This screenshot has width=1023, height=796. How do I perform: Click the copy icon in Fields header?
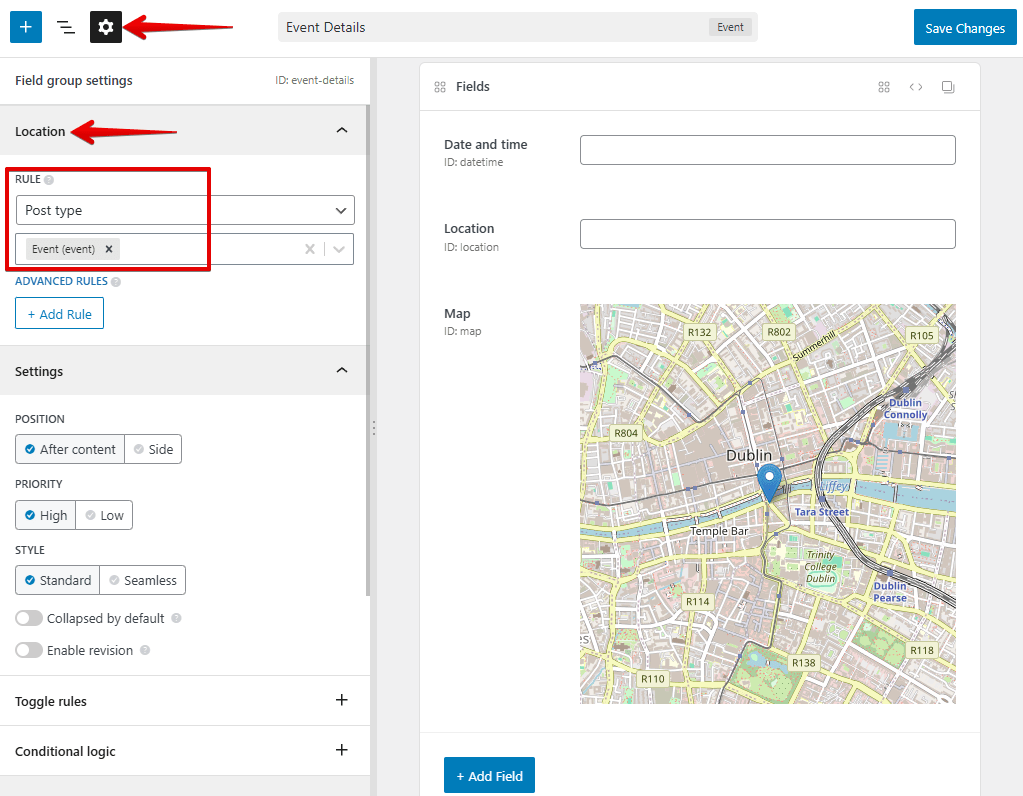point(948,87)
